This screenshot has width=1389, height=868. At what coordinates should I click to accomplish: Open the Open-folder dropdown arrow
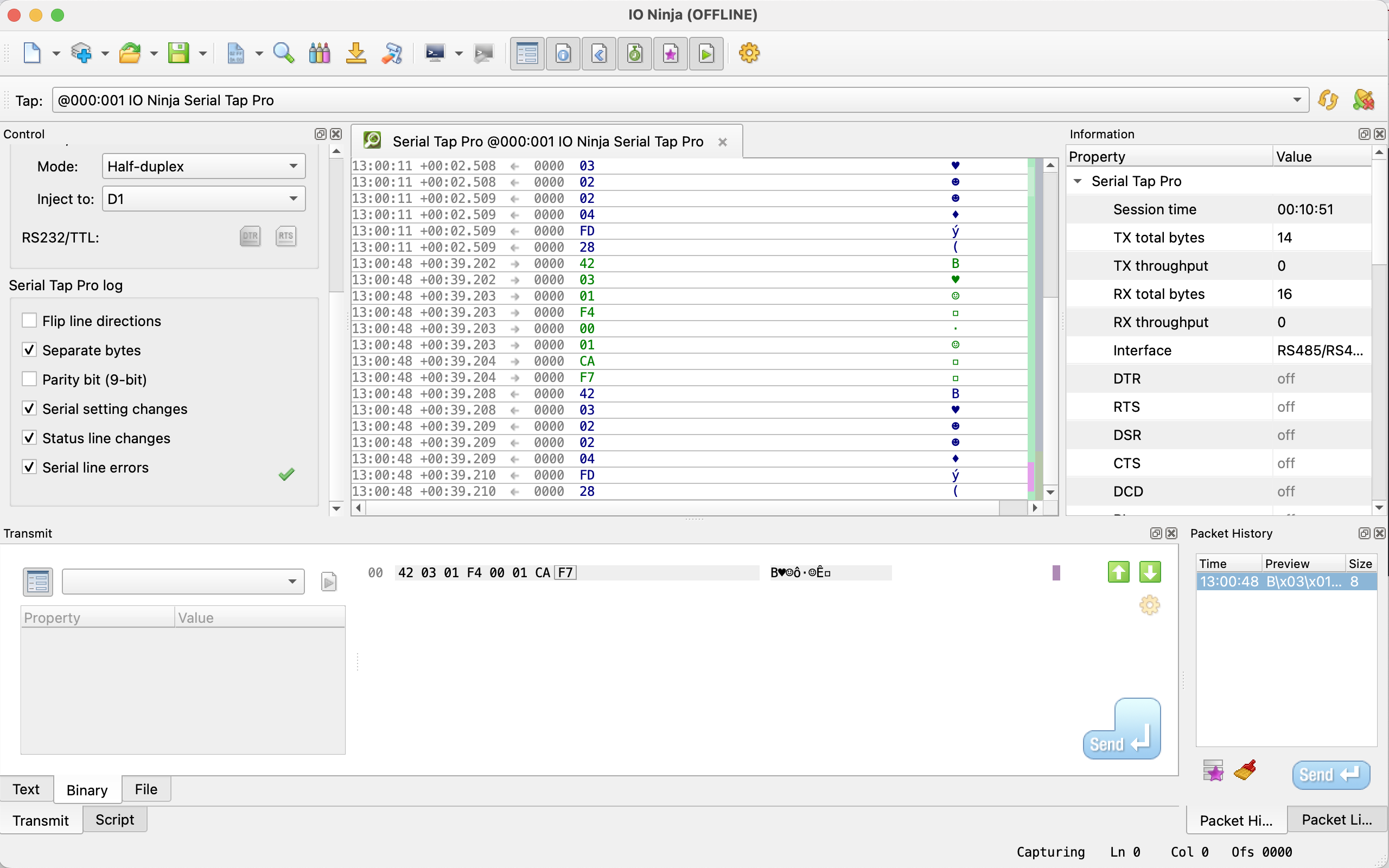[x=154, y=54]
